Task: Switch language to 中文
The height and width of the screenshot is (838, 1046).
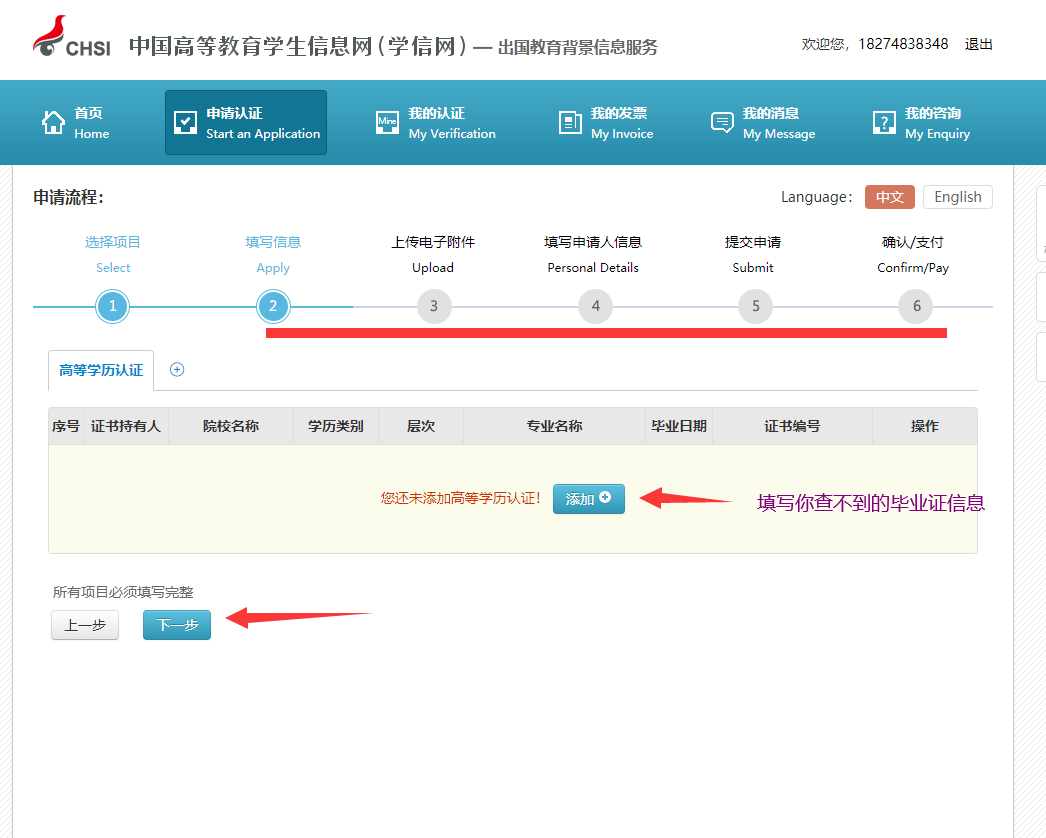Action: [890, 197]
